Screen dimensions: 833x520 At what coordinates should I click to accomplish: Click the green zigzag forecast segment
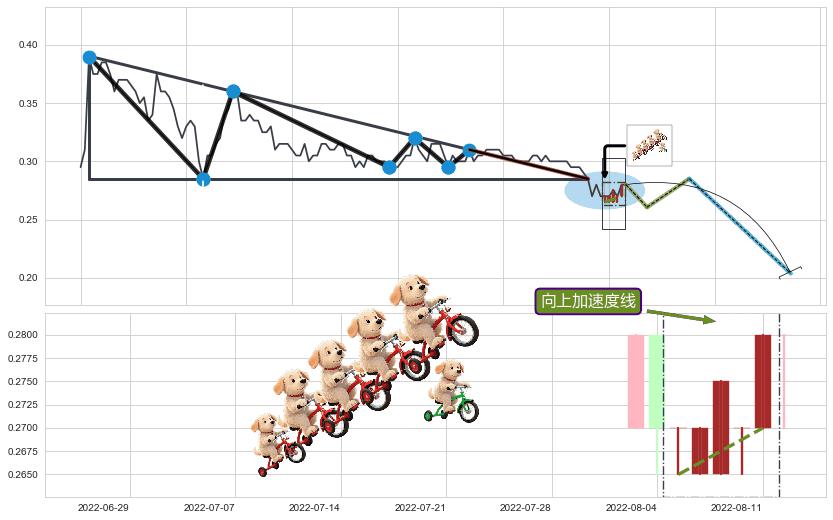[x=658, y=193]
